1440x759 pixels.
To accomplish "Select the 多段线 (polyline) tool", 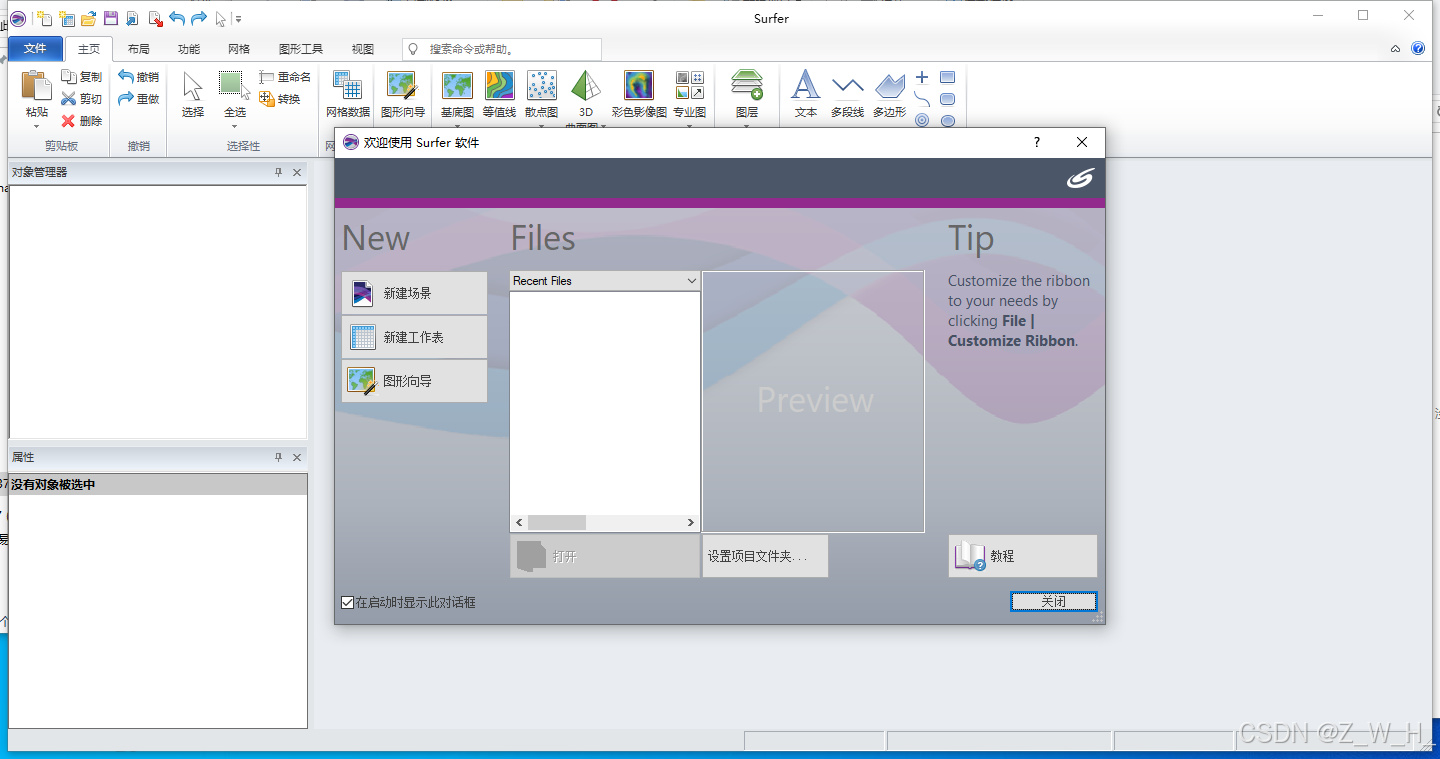I will click(847, 95).
